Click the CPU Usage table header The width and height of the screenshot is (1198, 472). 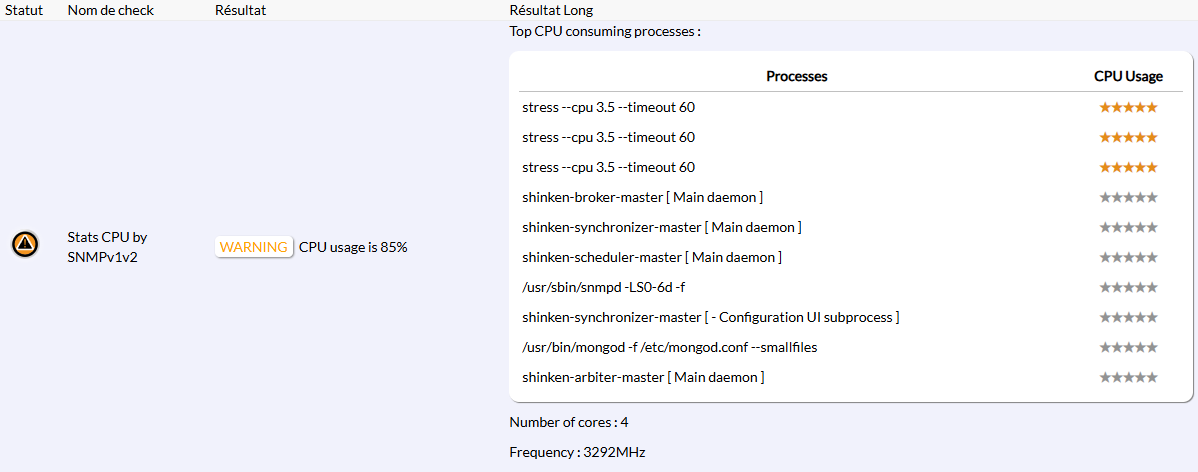tap(1128, 76)
